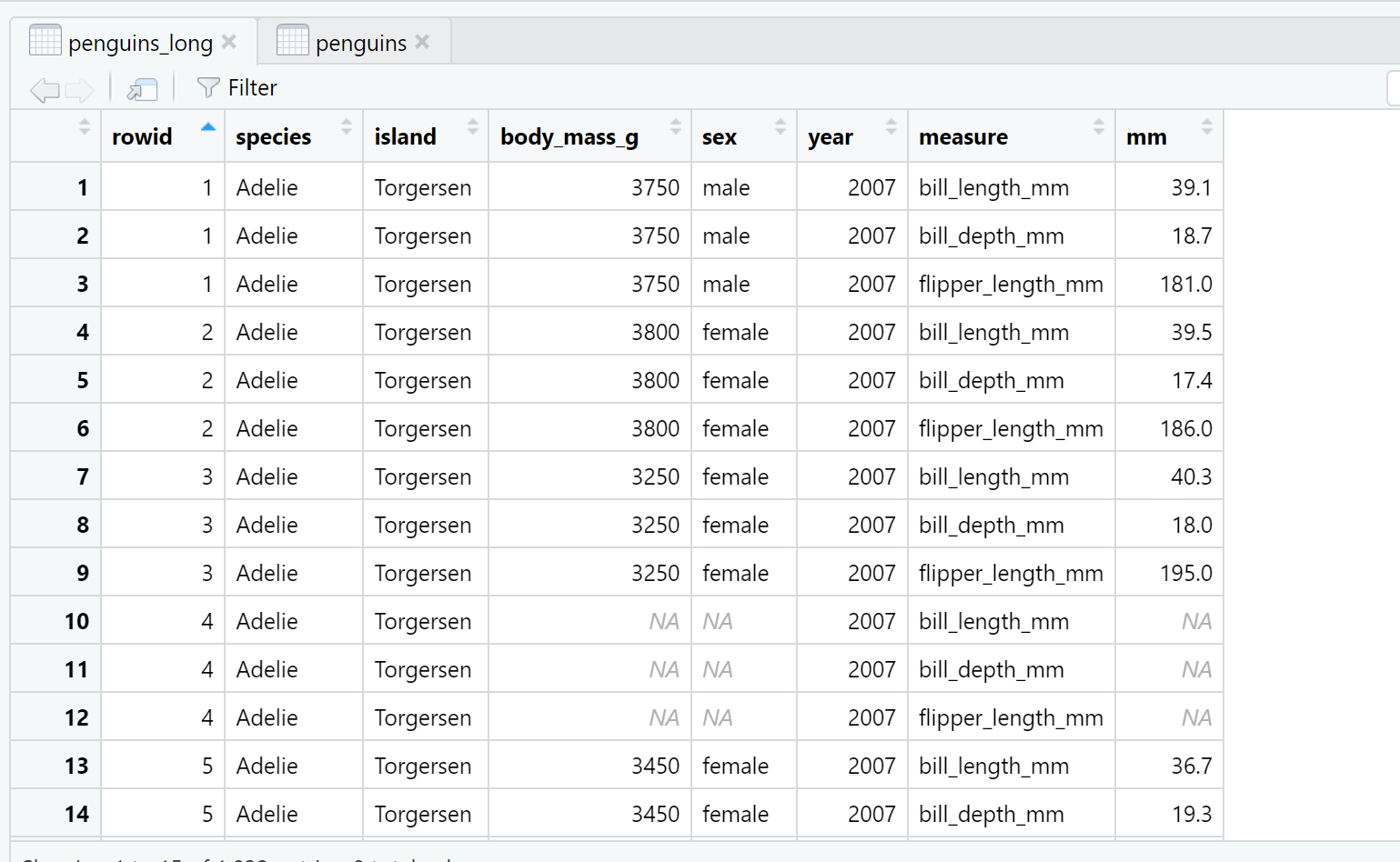Click the back navigation arrow icon

pos(44,89)
